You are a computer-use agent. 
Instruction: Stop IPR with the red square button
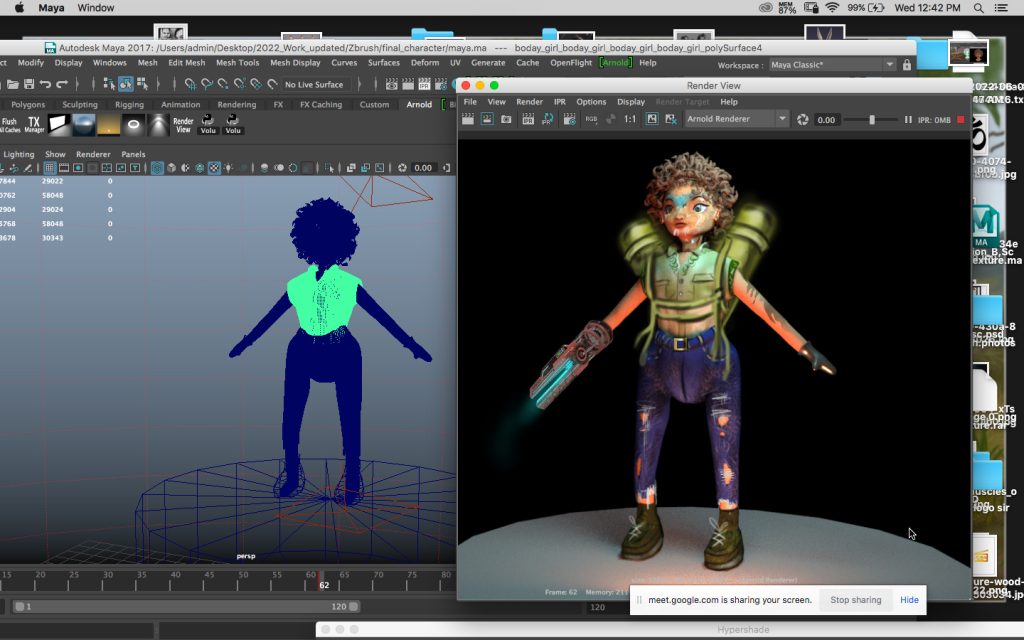pyautogui.click(x=961, y=120)
